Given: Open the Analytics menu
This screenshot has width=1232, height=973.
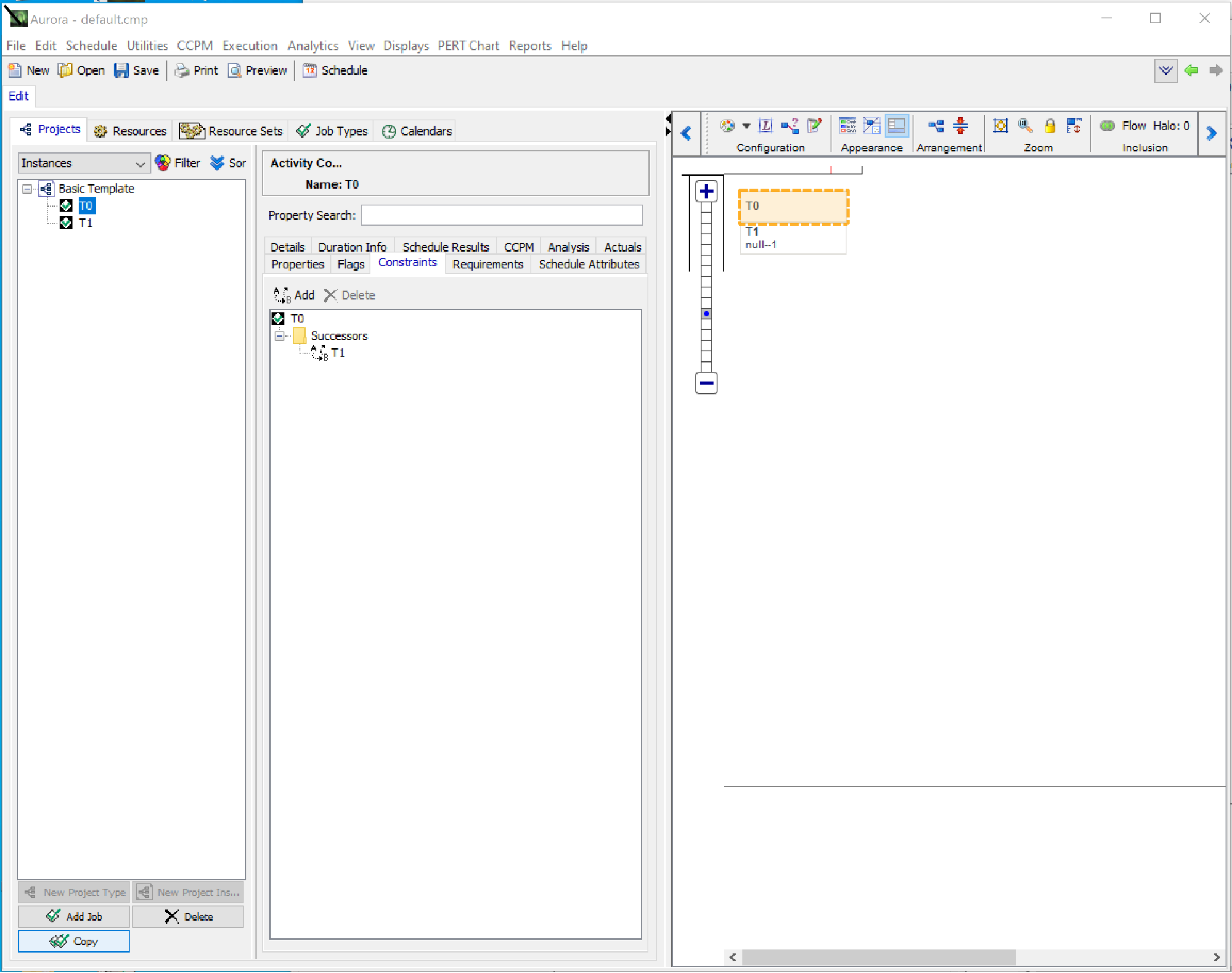Looking at the screenshot, I should coord(312,46).
